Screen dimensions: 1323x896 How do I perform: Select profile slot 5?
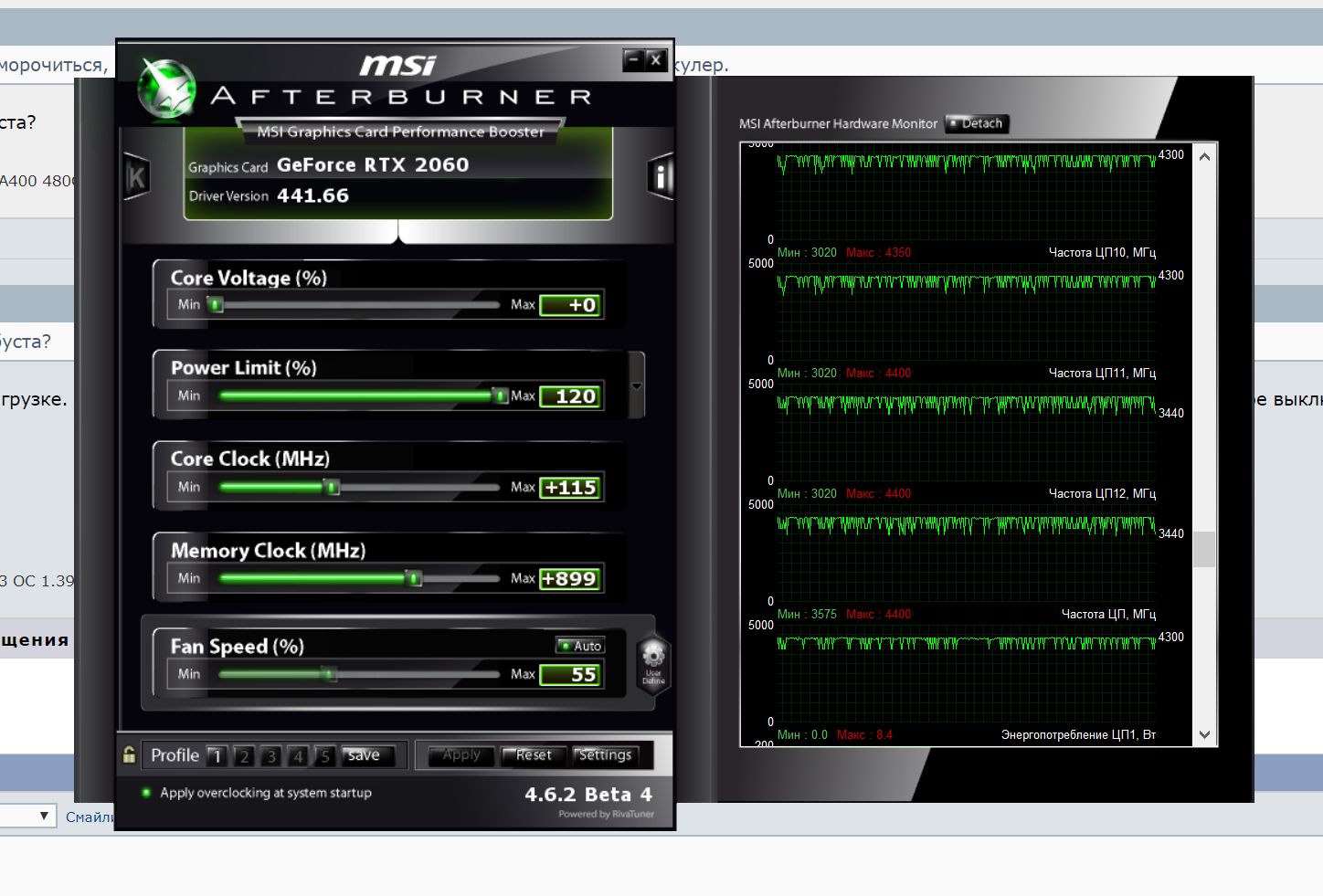pos(324,756)
